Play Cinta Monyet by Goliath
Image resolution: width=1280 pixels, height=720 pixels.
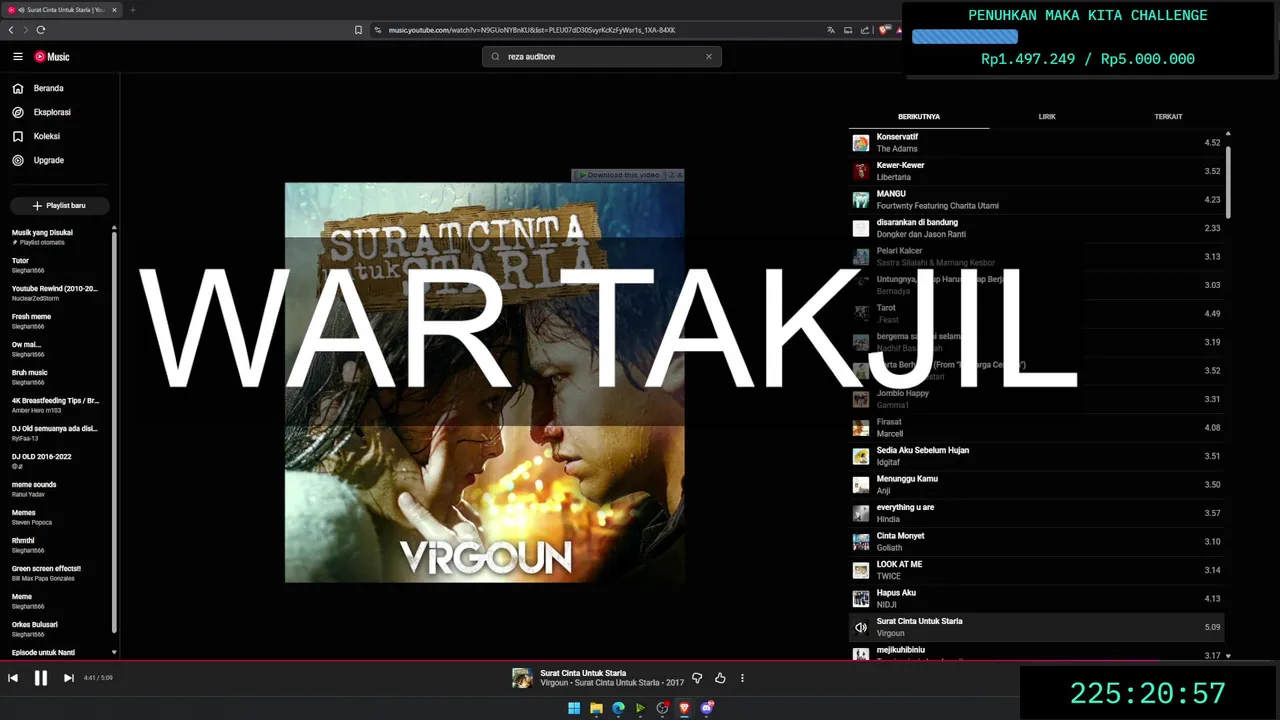[x=1036, y=542]
